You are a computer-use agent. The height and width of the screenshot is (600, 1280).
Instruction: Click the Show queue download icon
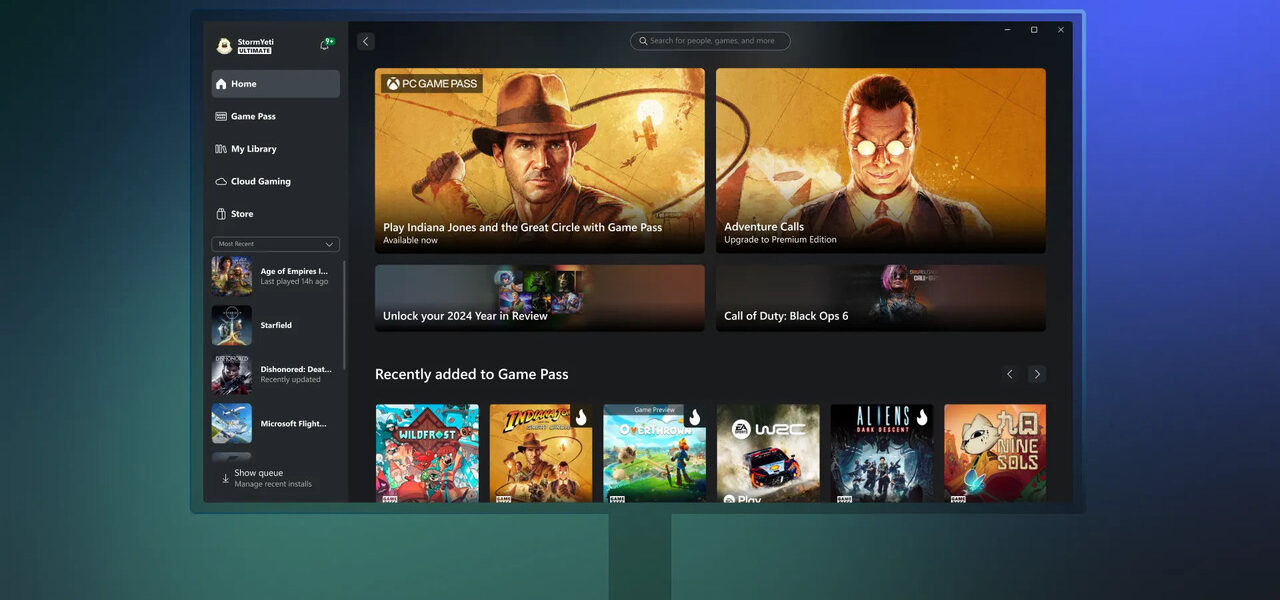pos(225,478)
